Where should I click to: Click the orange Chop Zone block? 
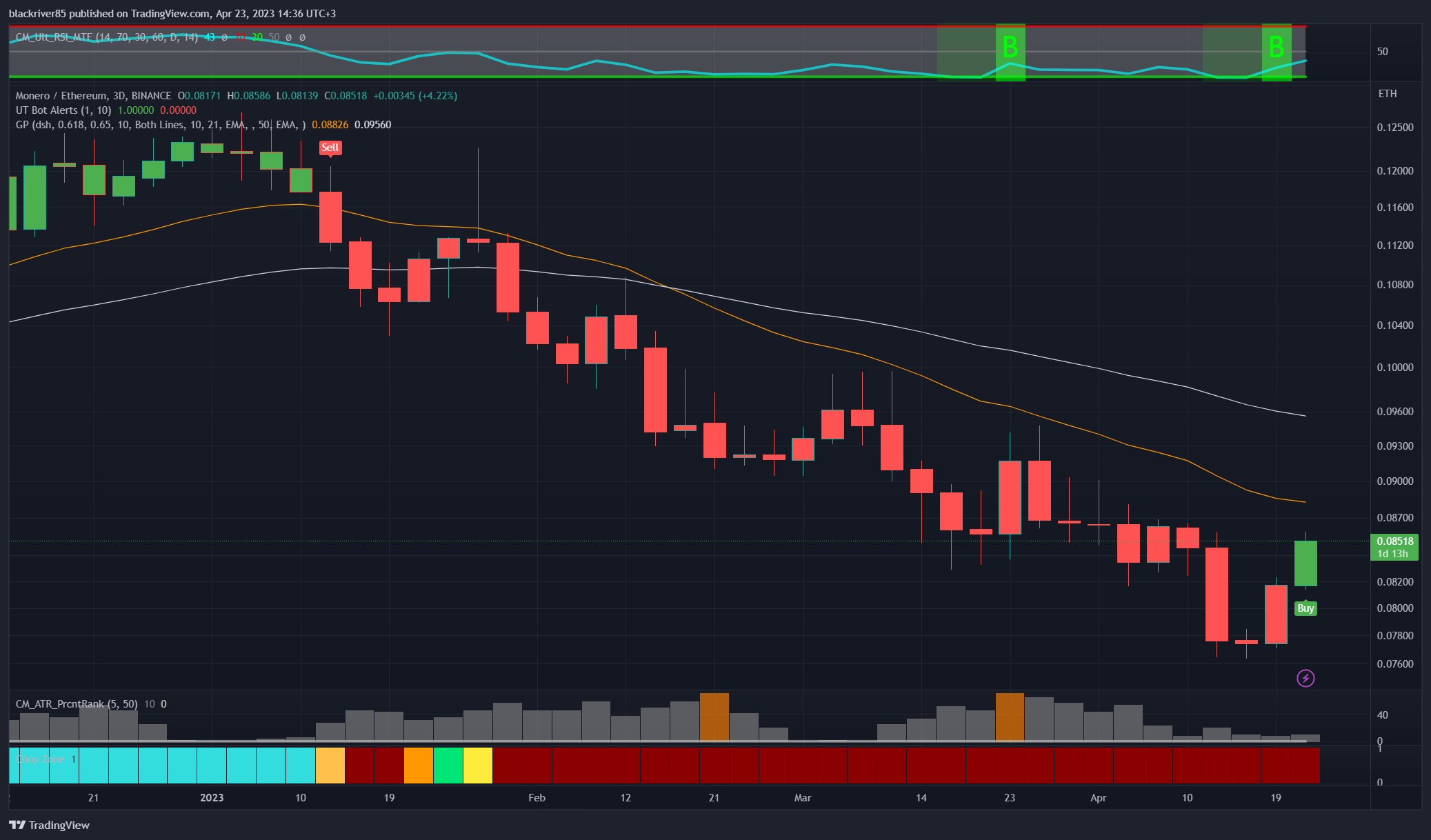pos(419,766)
